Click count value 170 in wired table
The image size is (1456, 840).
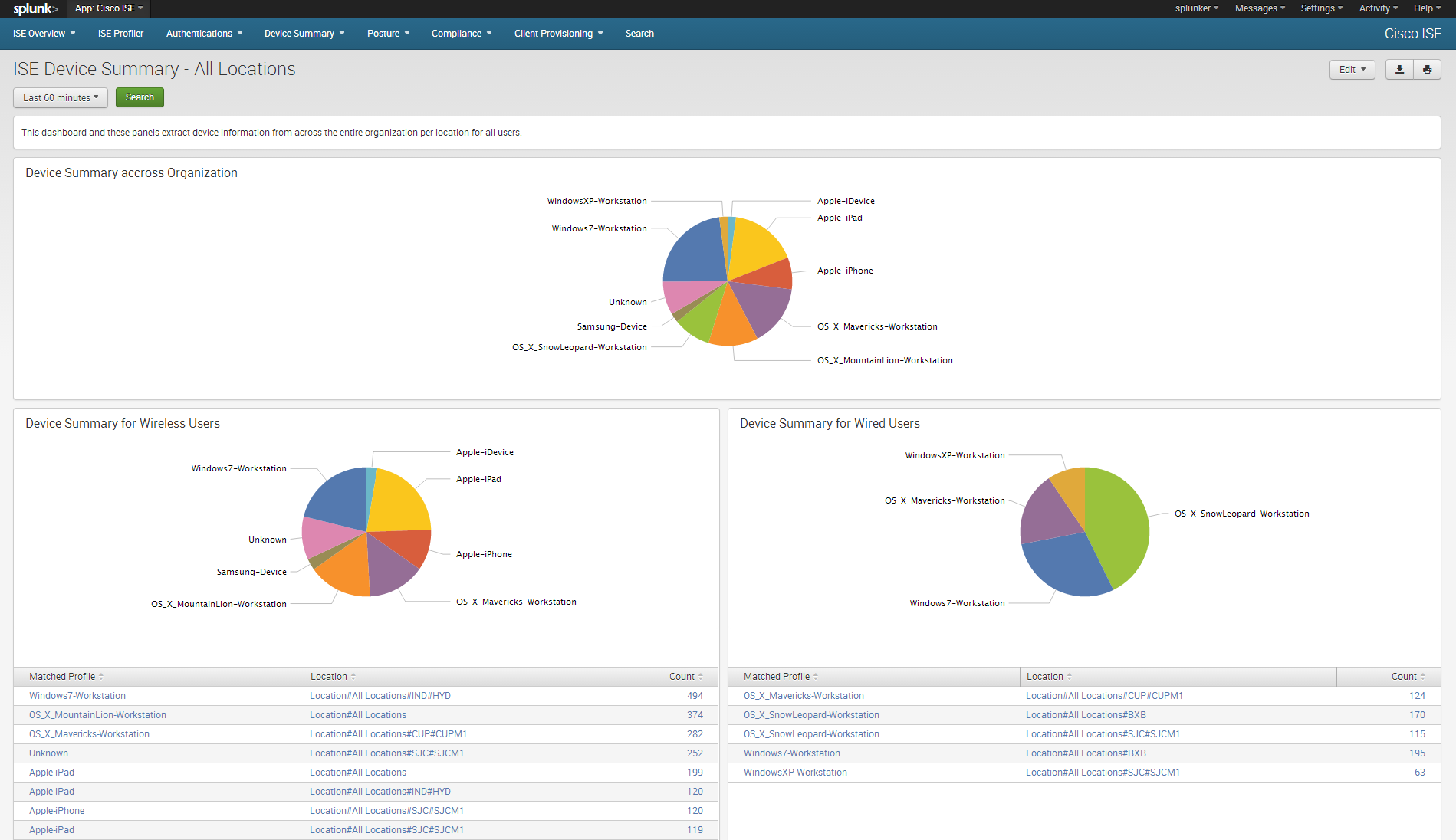coord(1417,715)
